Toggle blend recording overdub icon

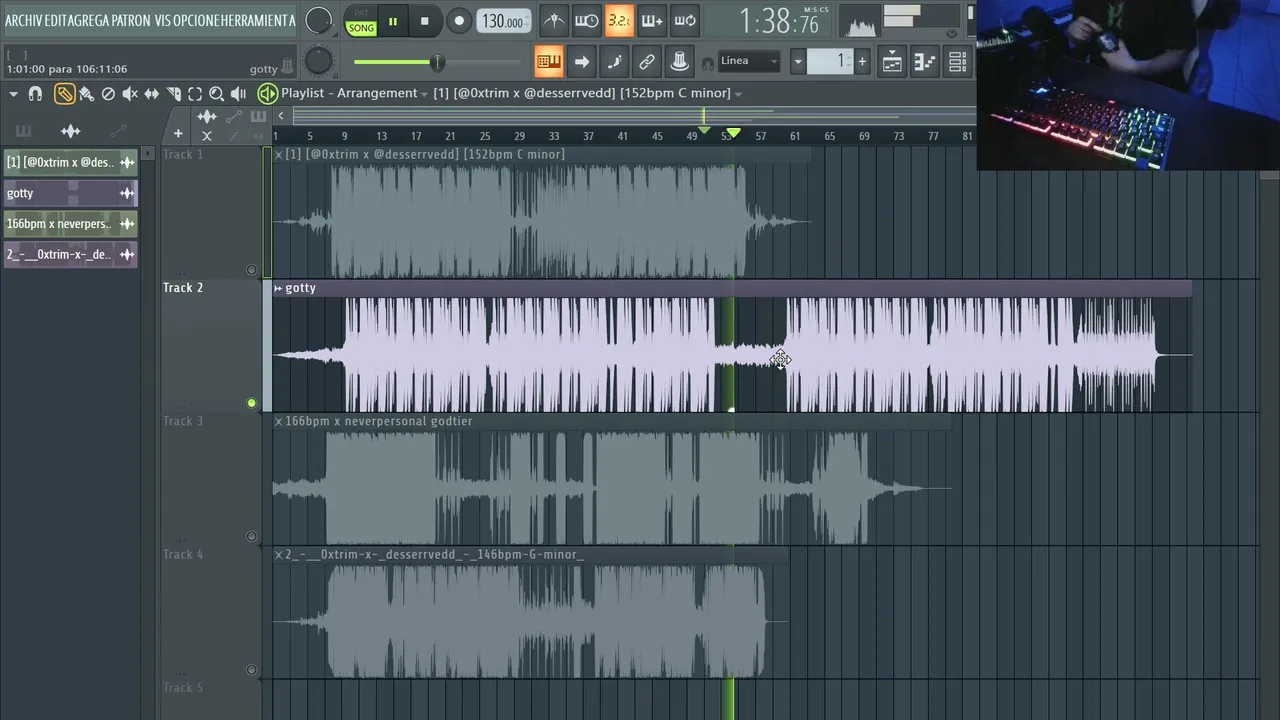[652, 21]
